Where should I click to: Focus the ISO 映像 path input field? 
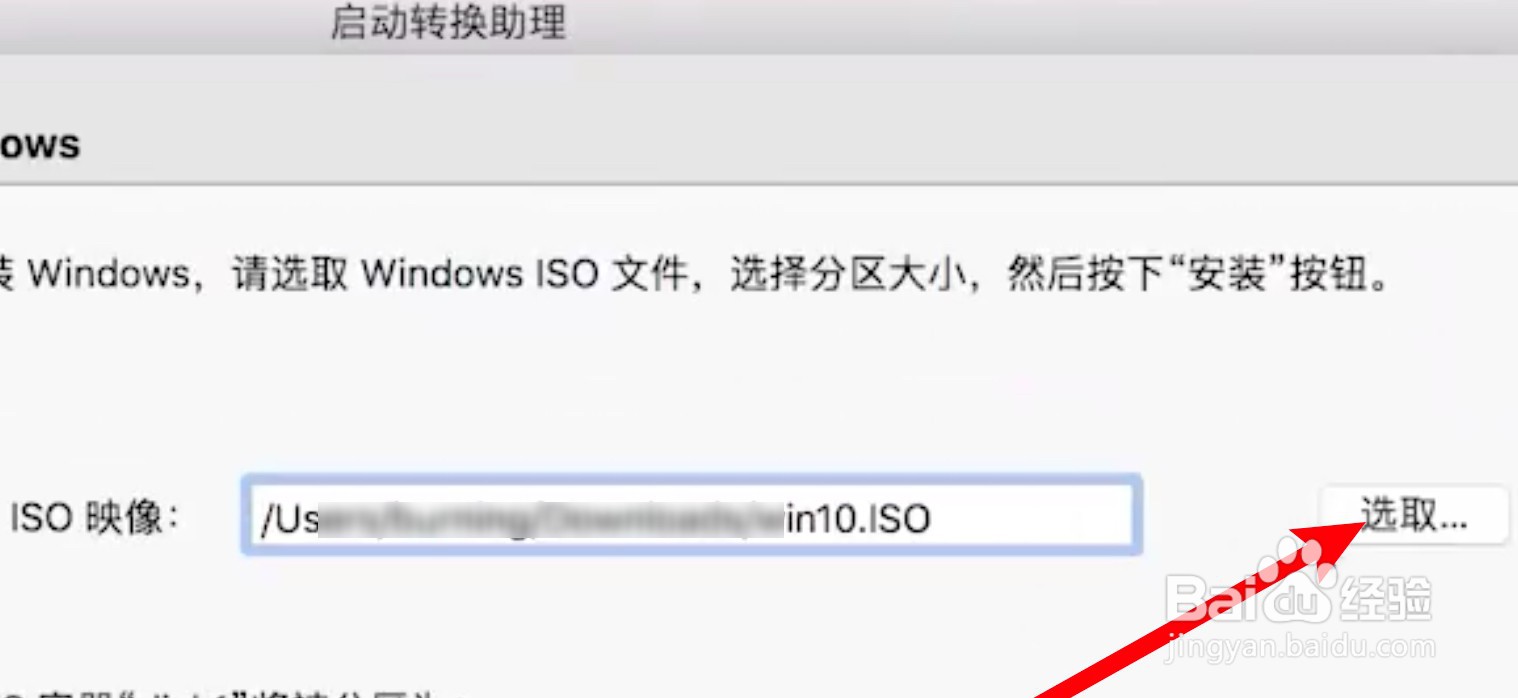click(691, 516)
